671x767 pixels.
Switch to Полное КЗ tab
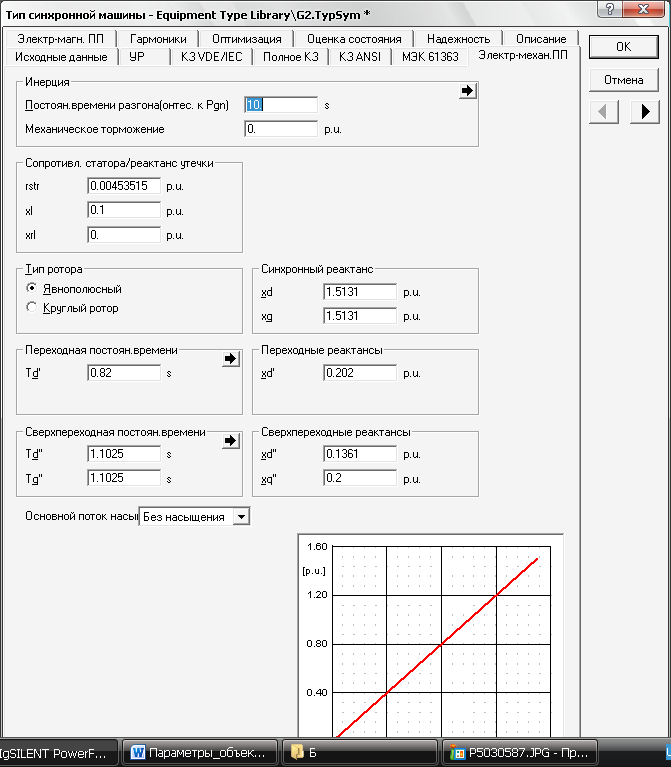291,57
